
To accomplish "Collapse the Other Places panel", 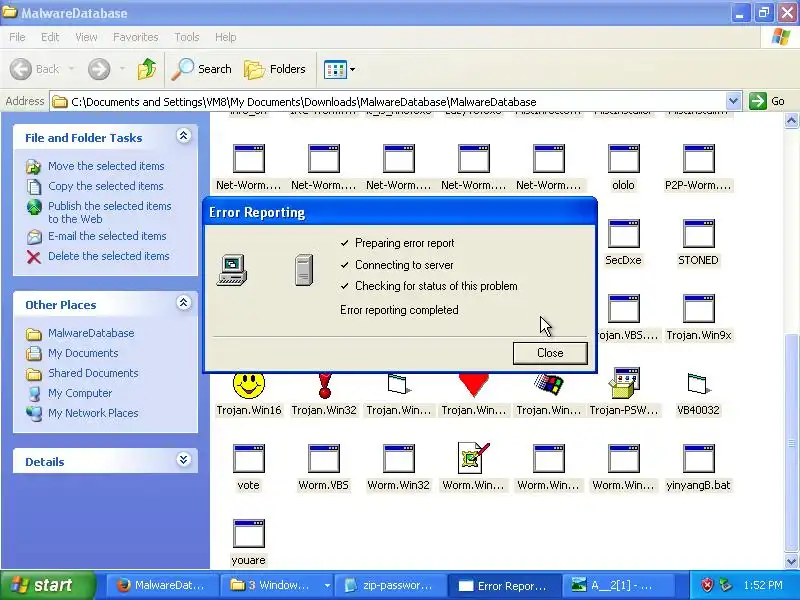I will tap(183, 303).
